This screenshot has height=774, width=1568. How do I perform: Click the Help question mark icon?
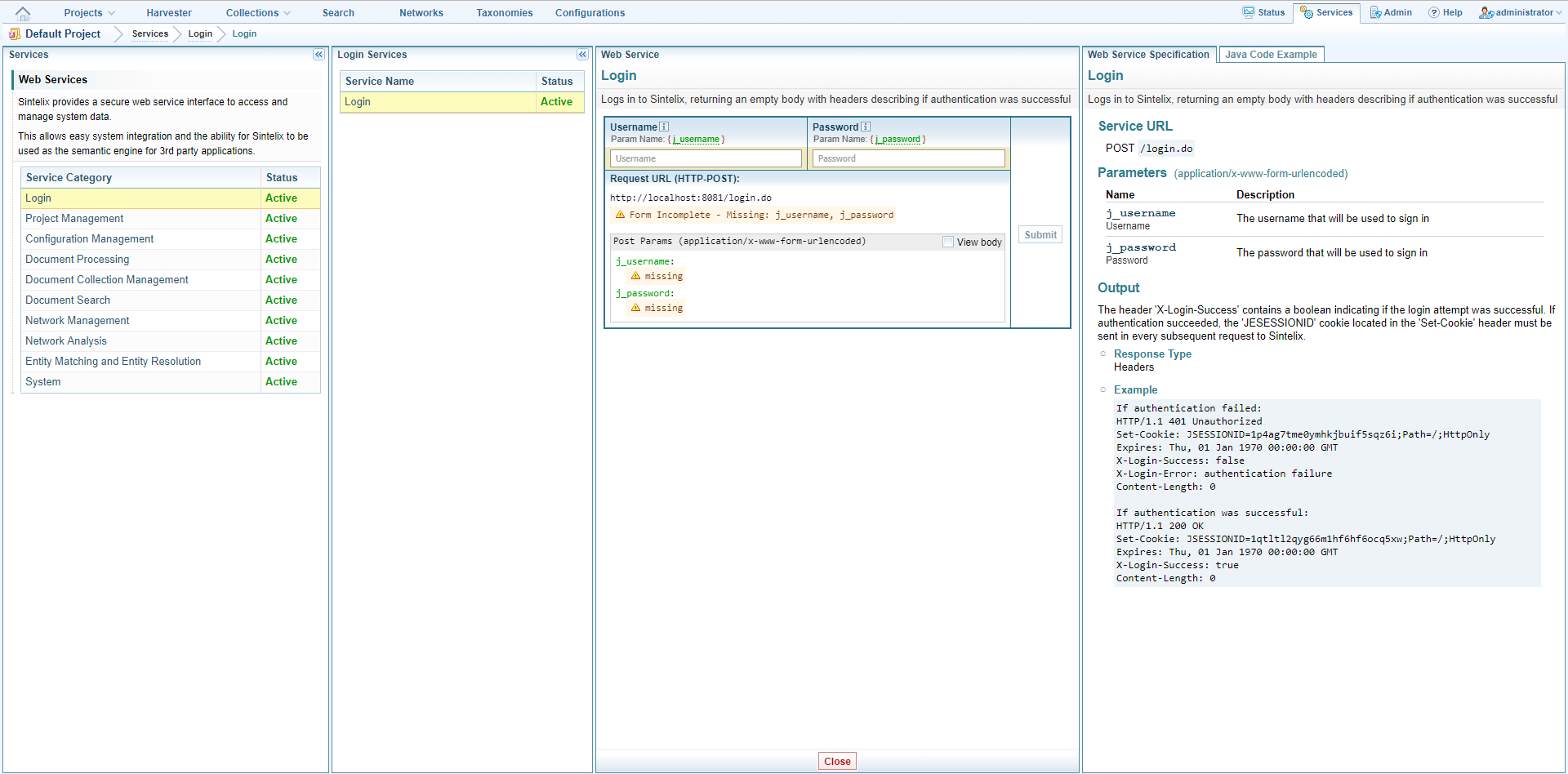point(1433,12)
